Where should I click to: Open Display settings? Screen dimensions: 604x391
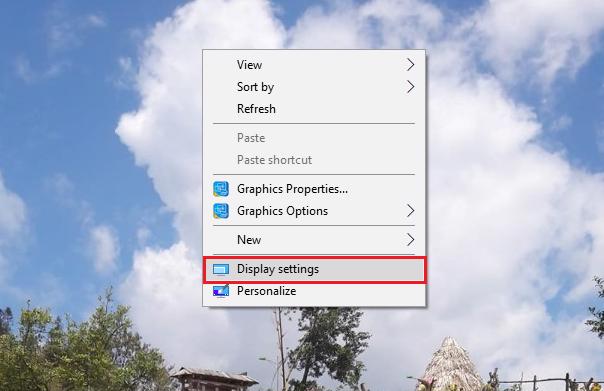(314, 269)
